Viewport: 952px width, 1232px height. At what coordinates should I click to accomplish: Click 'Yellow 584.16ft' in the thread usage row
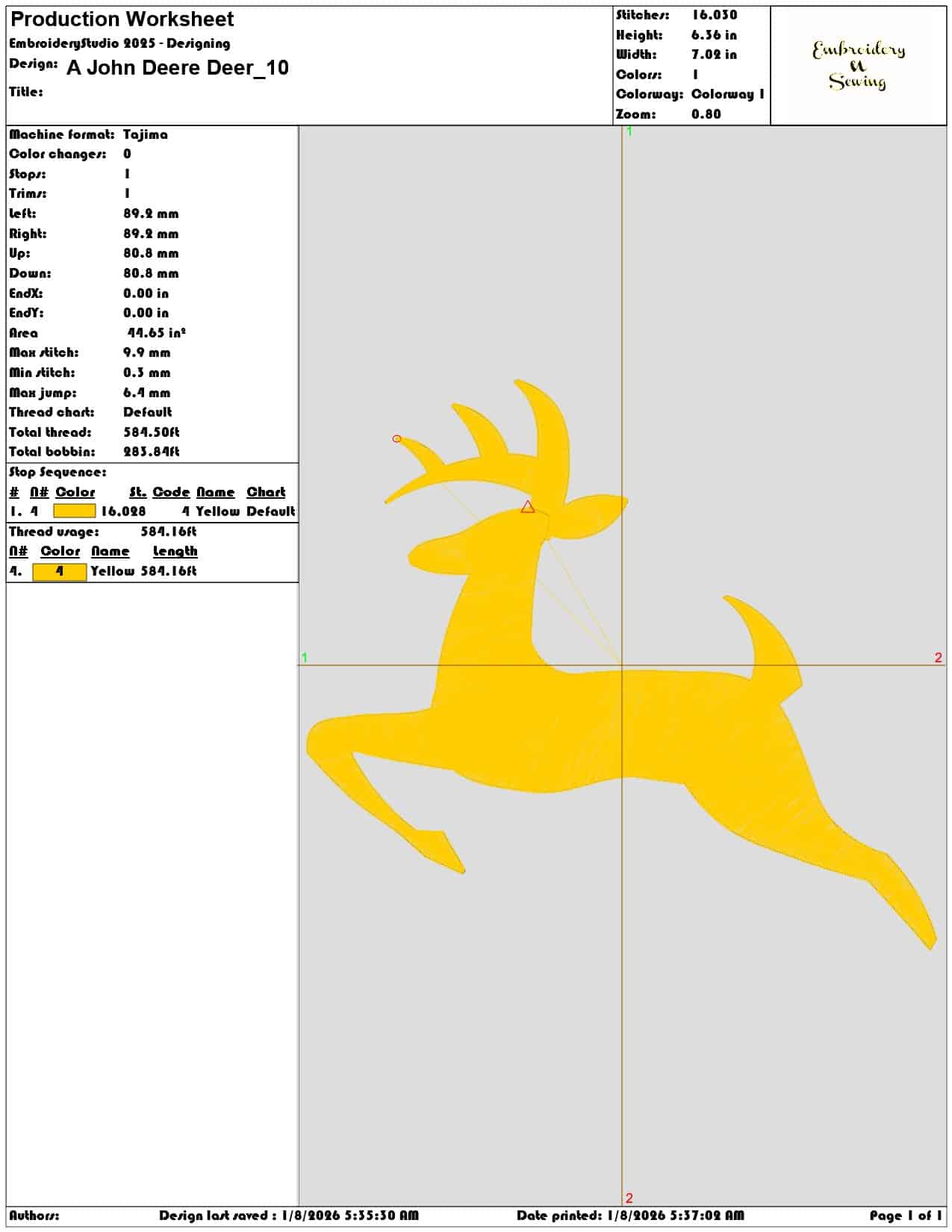pyautogui.click(x=143, y=571)
